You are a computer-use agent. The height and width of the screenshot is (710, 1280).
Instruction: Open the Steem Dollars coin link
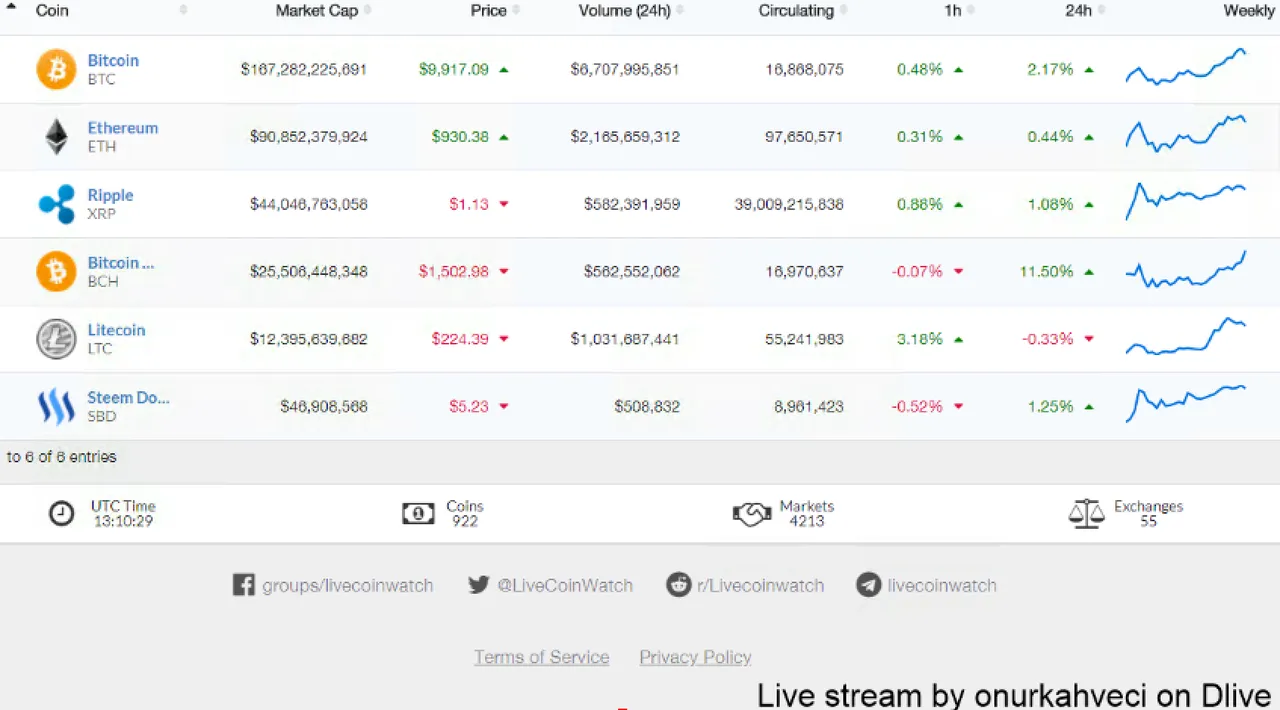(x=128, y=397)
